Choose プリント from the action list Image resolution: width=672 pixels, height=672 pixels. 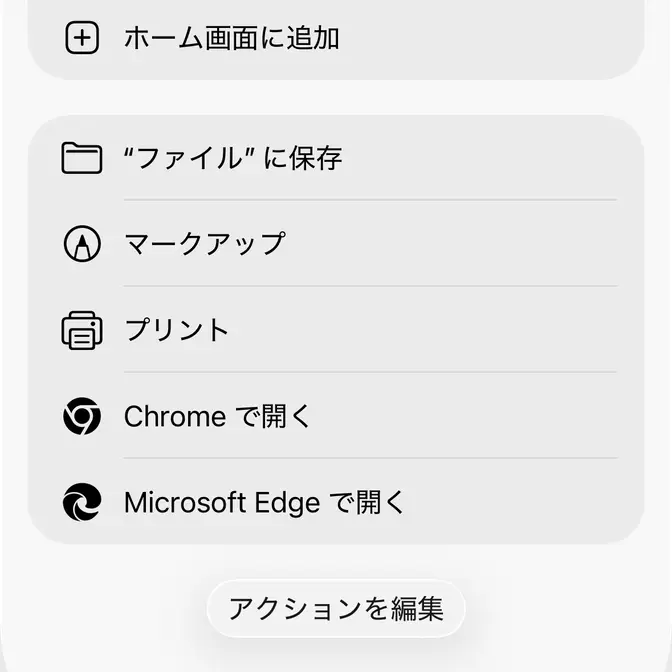coord(177,330)
